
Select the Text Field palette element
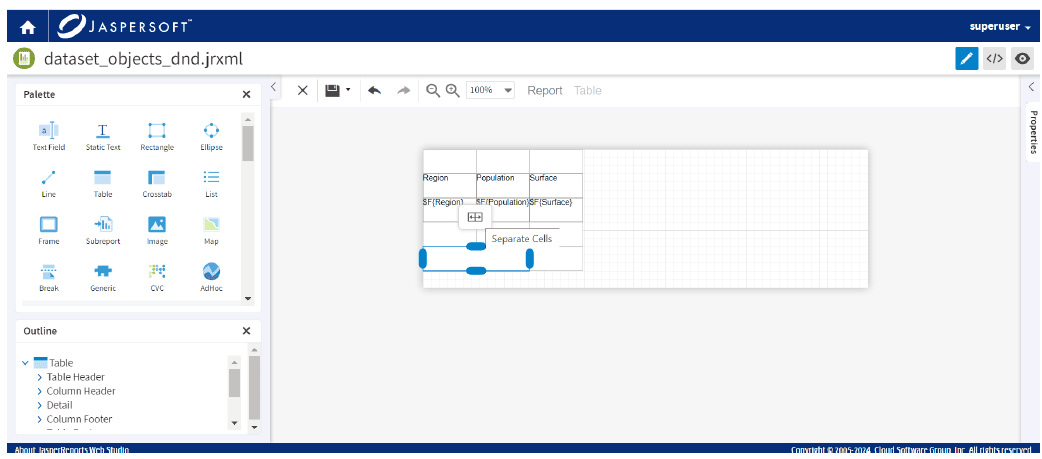(49, 136)
